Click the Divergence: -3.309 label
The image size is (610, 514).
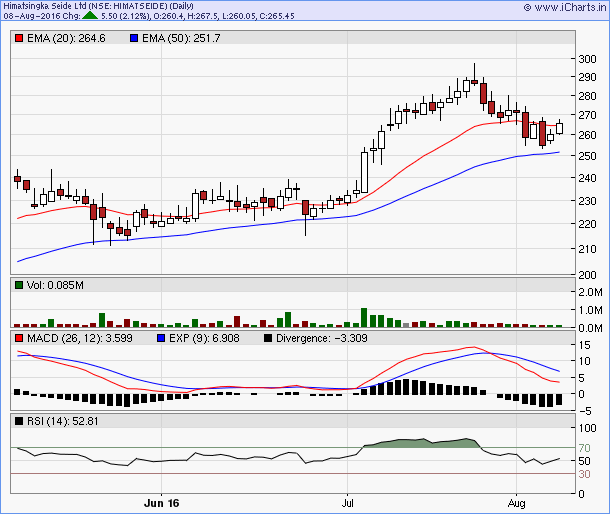pos(321,338)
